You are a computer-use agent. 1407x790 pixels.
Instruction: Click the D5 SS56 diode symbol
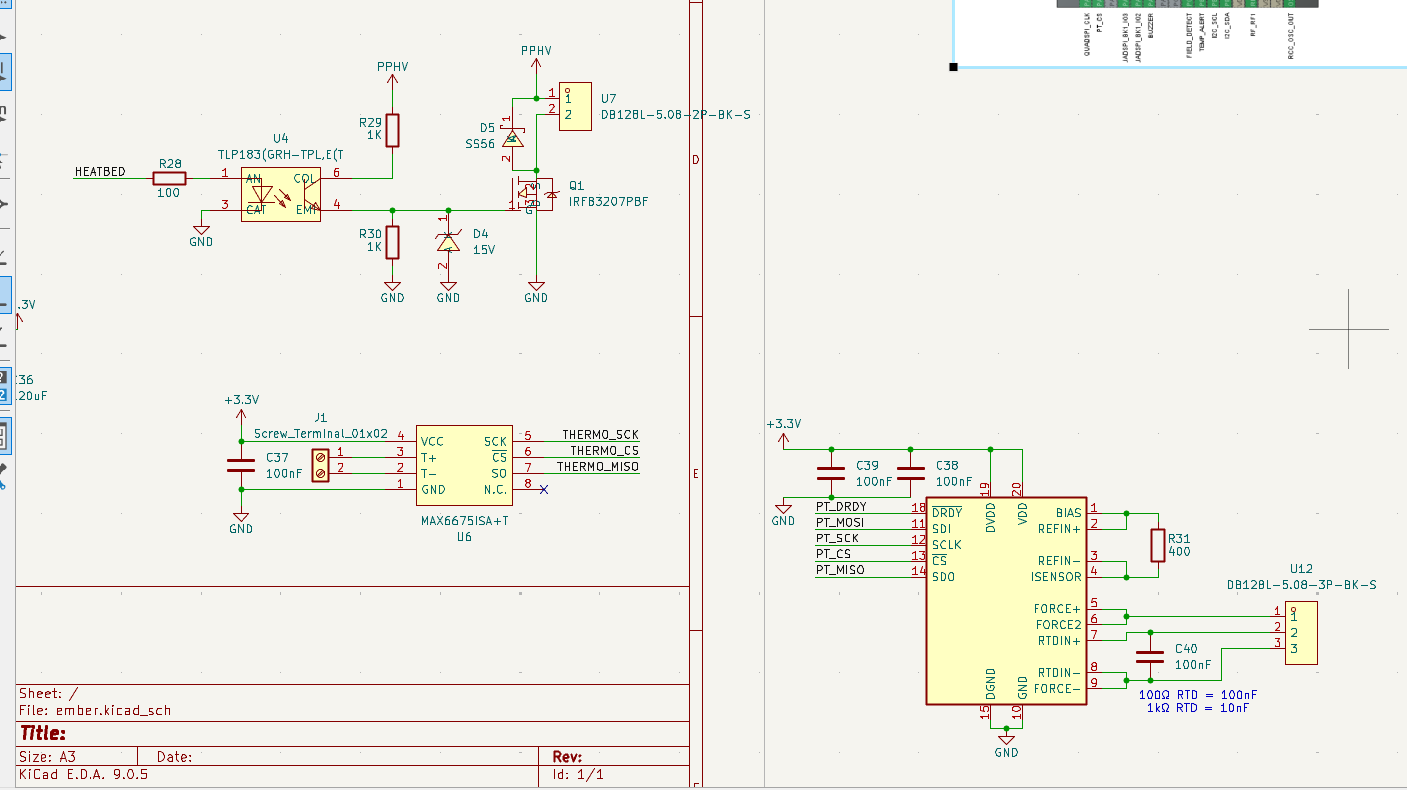coord(512,139)
